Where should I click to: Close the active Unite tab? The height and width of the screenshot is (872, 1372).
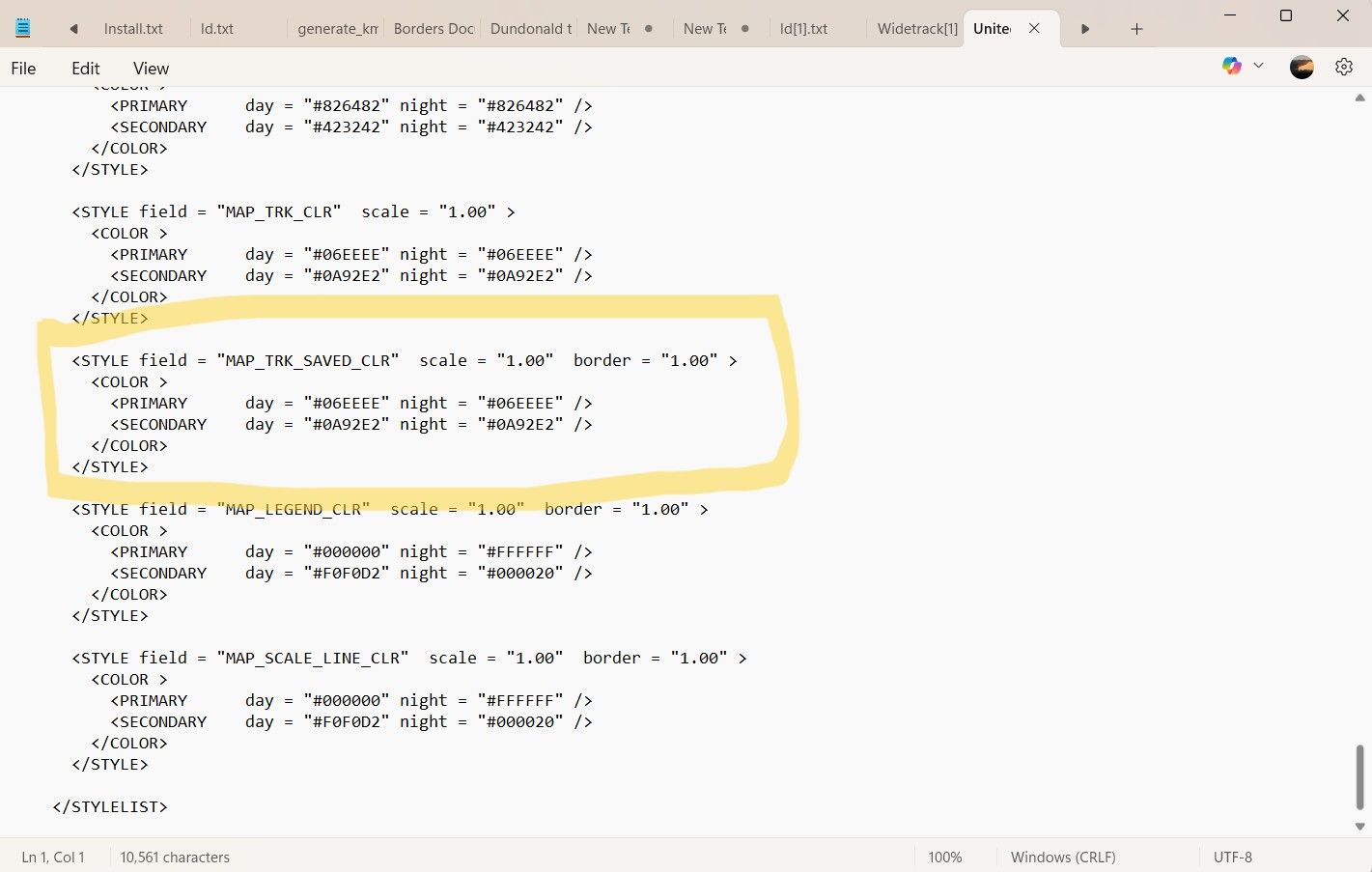click(x=1034, y=28)
